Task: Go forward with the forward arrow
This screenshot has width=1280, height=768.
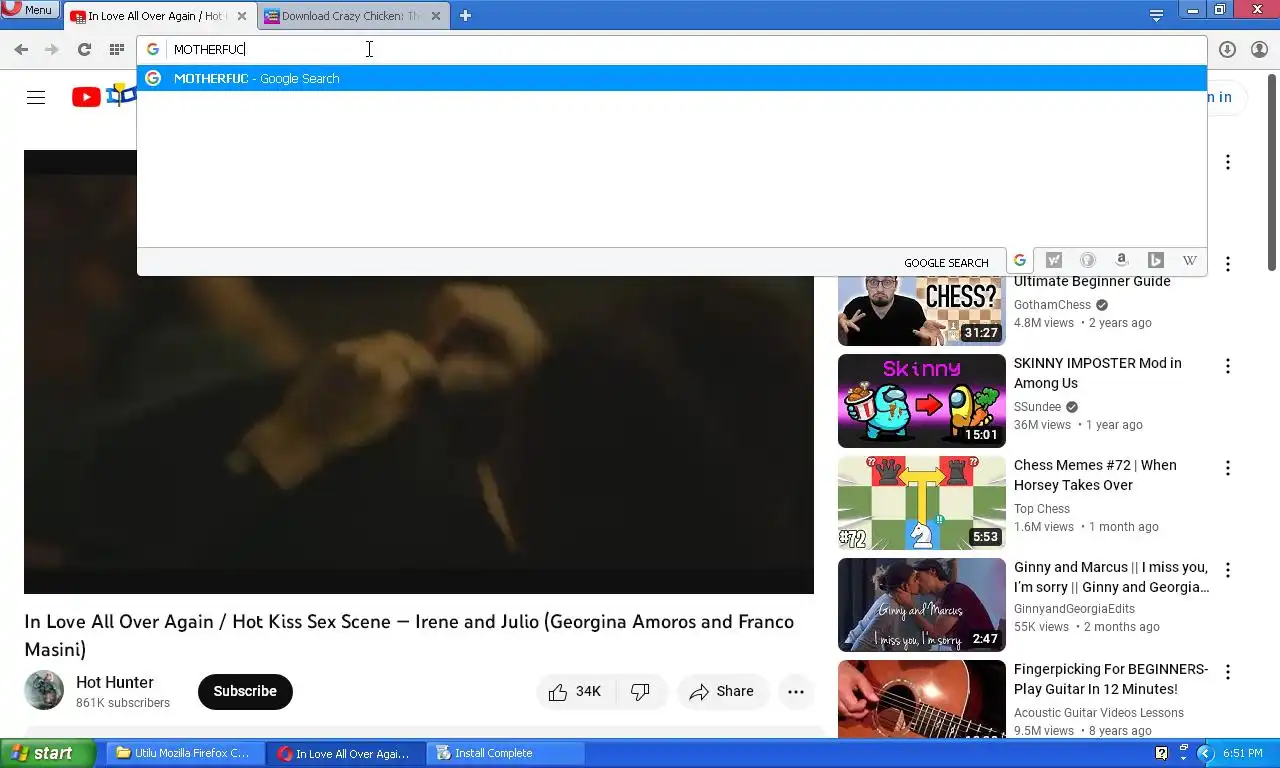Action: click(x=52, y=49)
